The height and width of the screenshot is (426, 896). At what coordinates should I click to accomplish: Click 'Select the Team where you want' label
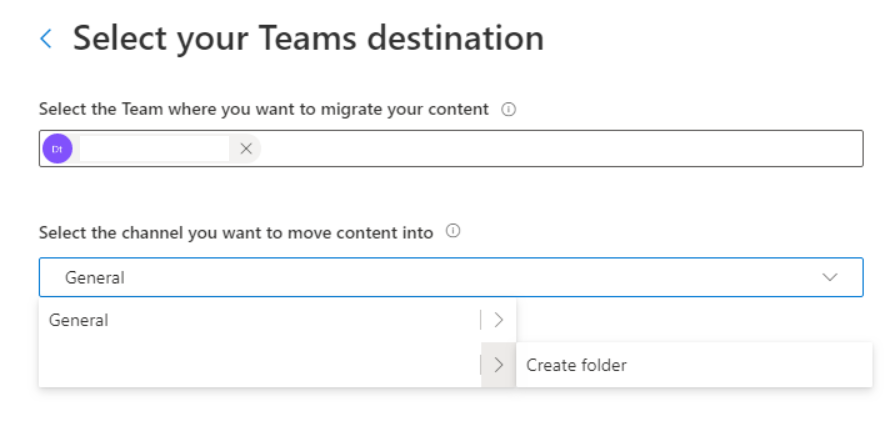tap(264, 110)
